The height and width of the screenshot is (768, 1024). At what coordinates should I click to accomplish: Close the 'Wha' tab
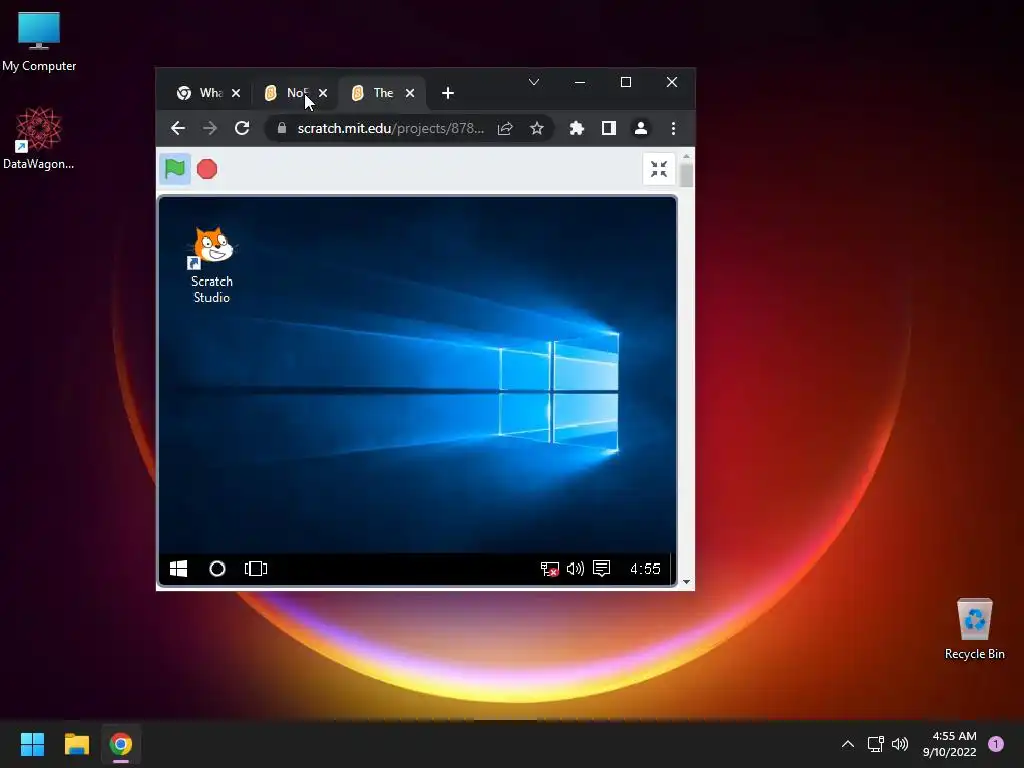pyautogui.click(x=236, y=93)
